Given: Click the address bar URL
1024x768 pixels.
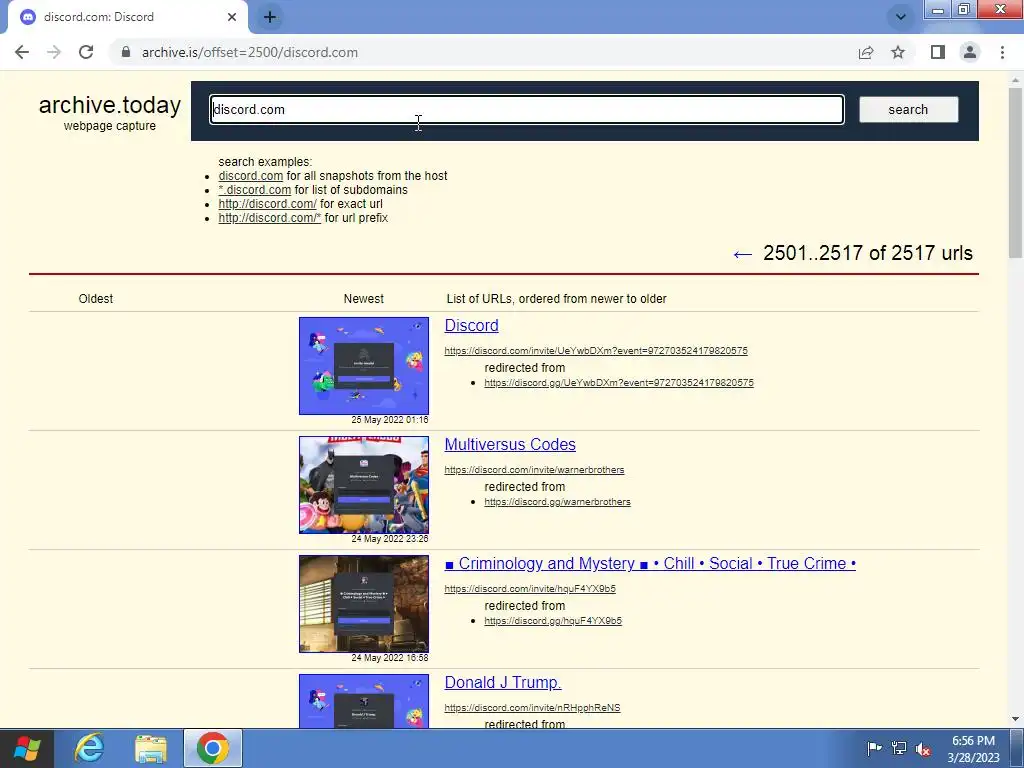Looking at the screenshot, I should [x=249, y=52].
